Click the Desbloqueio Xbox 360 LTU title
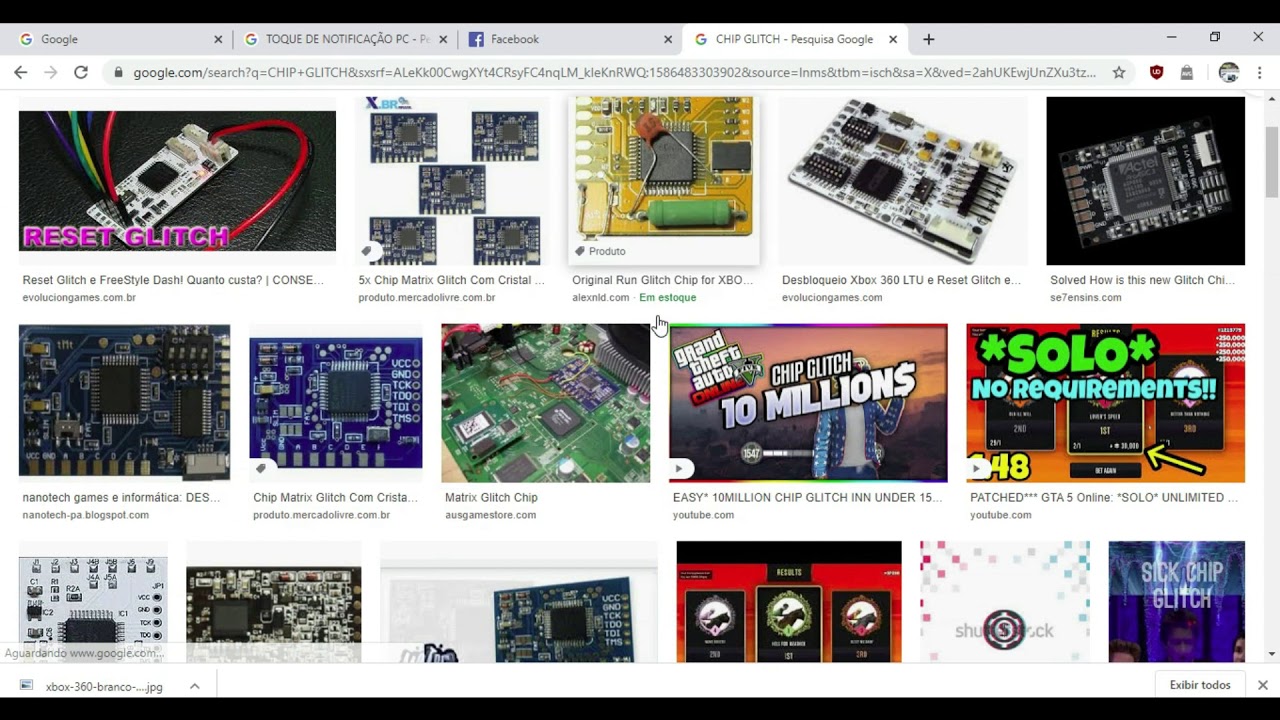1280x720 pixels. click(902, 280)
